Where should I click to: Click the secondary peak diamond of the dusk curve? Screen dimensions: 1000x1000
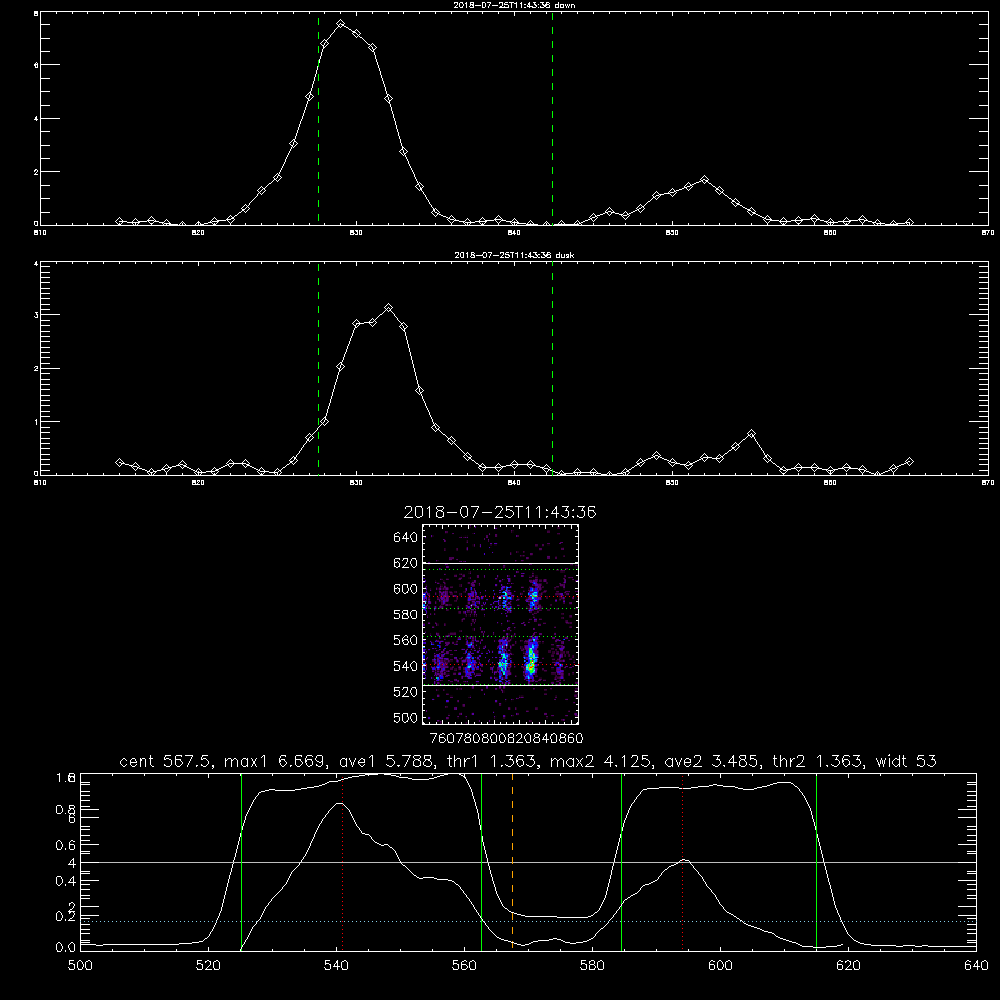tap(751, 434)
